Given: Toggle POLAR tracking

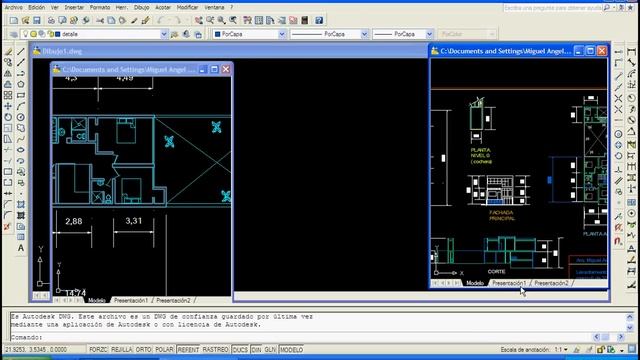Looking at the screenshot, I should tap(164, 350).
